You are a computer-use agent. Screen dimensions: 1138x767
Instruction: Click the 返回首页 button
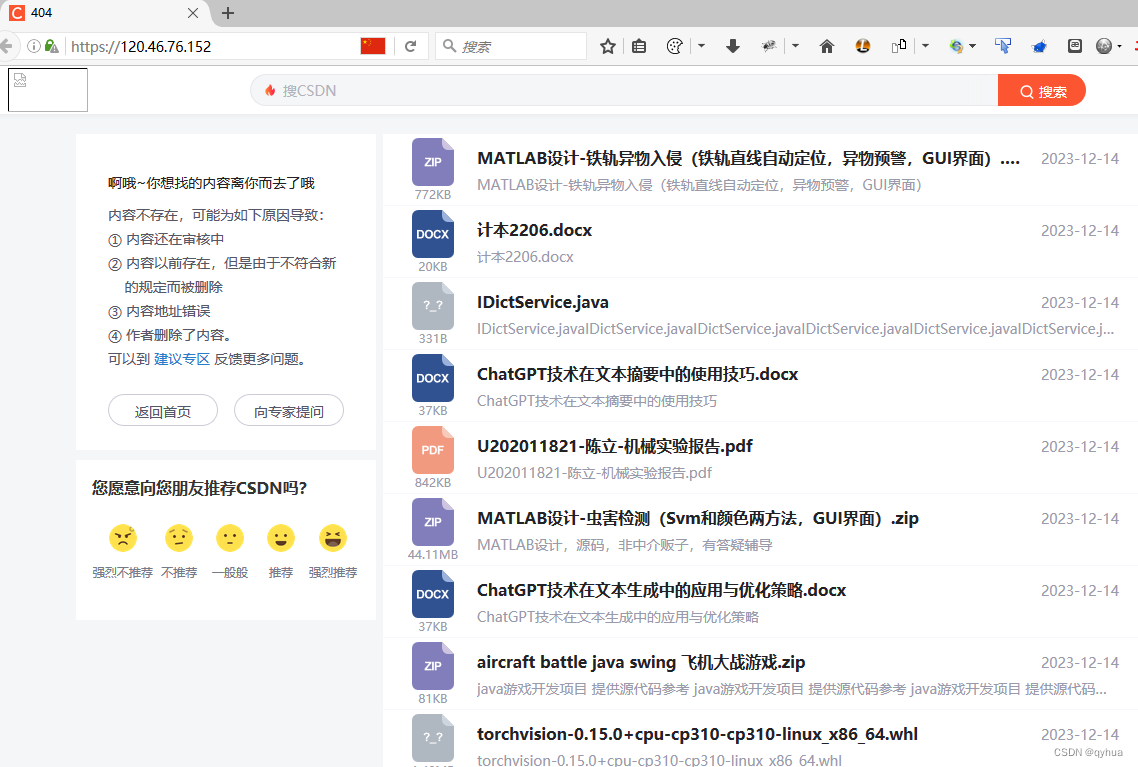click(x=163, y=411)
